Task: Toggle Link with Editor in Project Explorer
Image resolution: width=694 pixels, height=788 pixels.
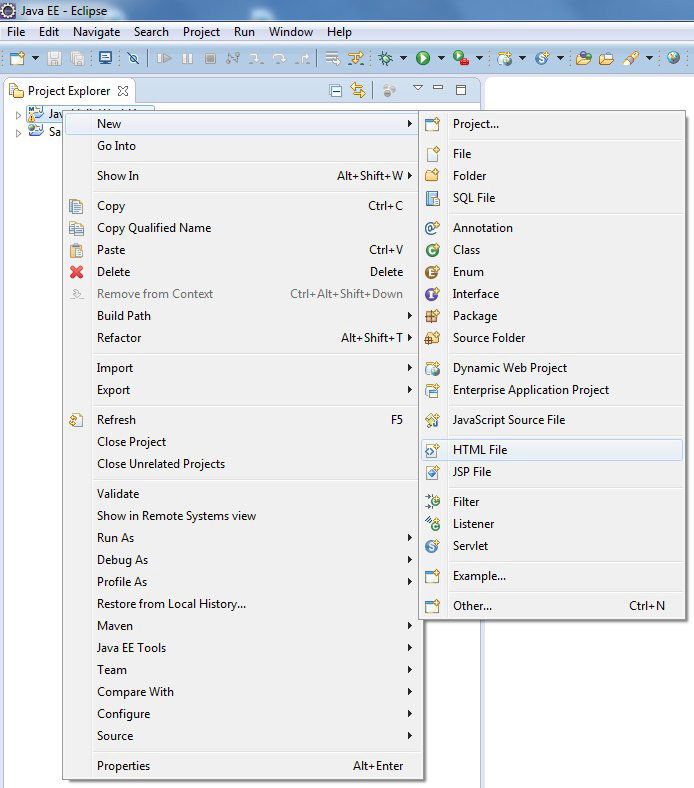Action: click(x=358, y=91)
